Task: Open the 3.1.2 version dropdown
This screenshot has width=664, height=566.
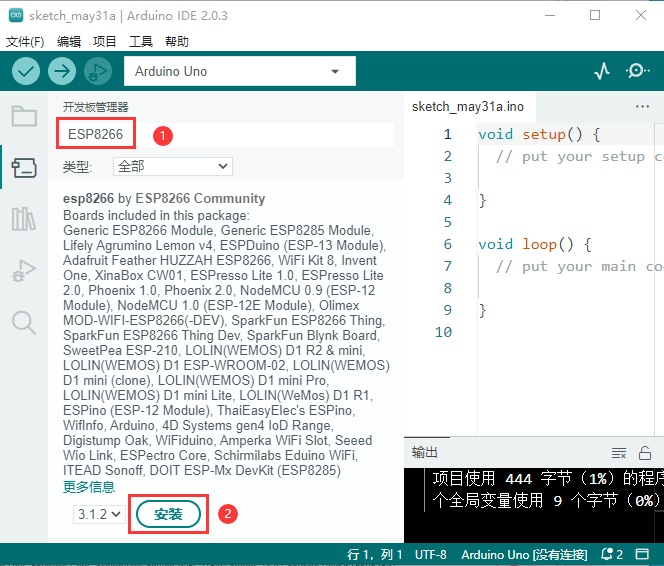Action: coord(99,514)
